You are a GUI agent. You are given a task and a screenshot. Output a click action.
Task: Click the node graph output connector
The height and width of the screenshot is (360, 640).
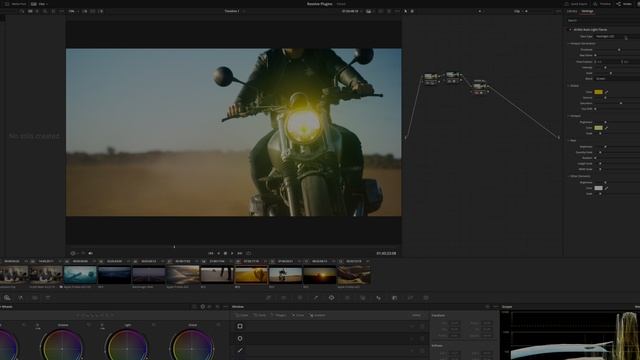click(x=559, y=138)
